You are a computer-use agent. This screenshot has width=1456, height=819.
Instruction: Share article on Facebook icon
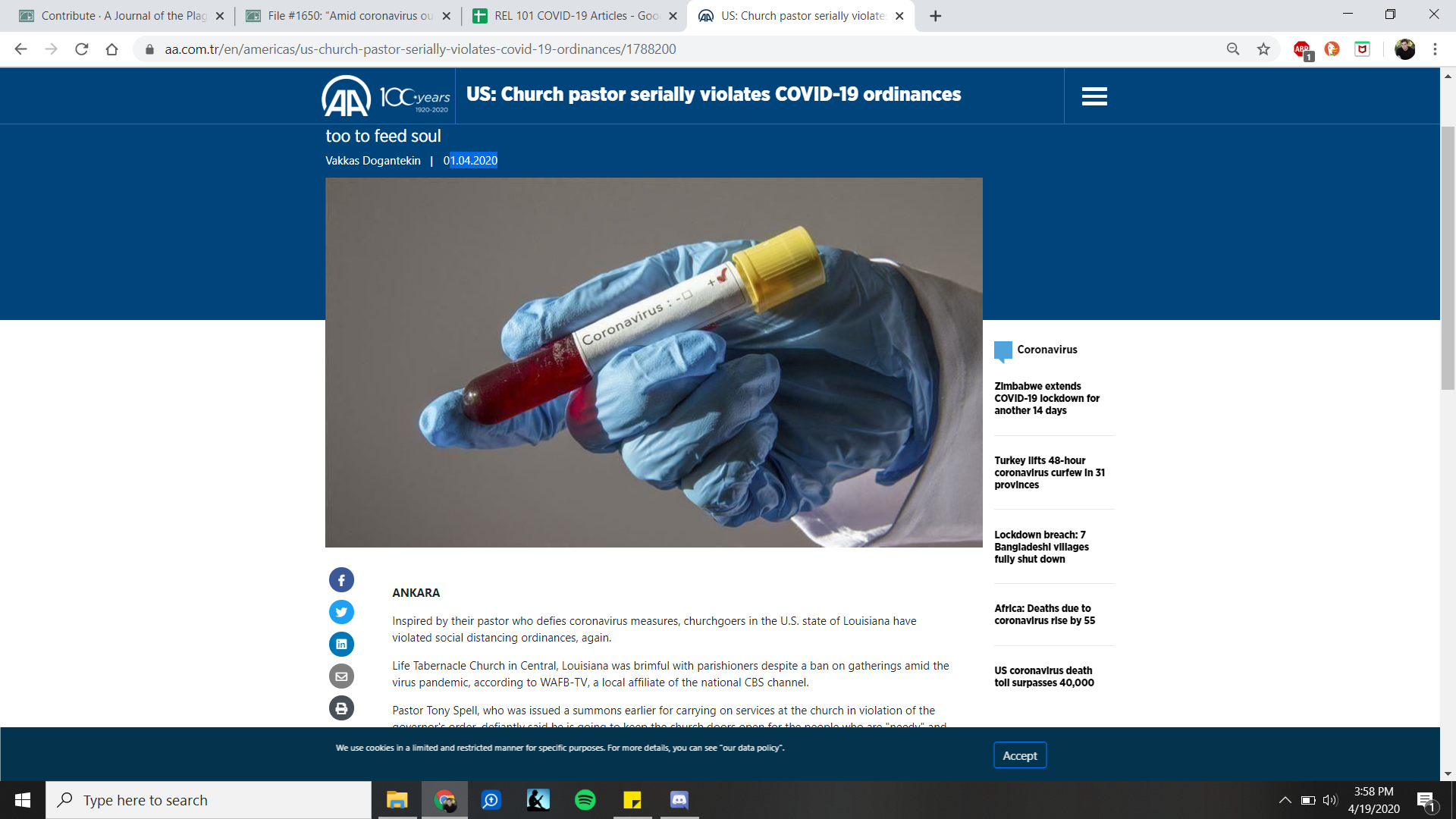(341, 580)
